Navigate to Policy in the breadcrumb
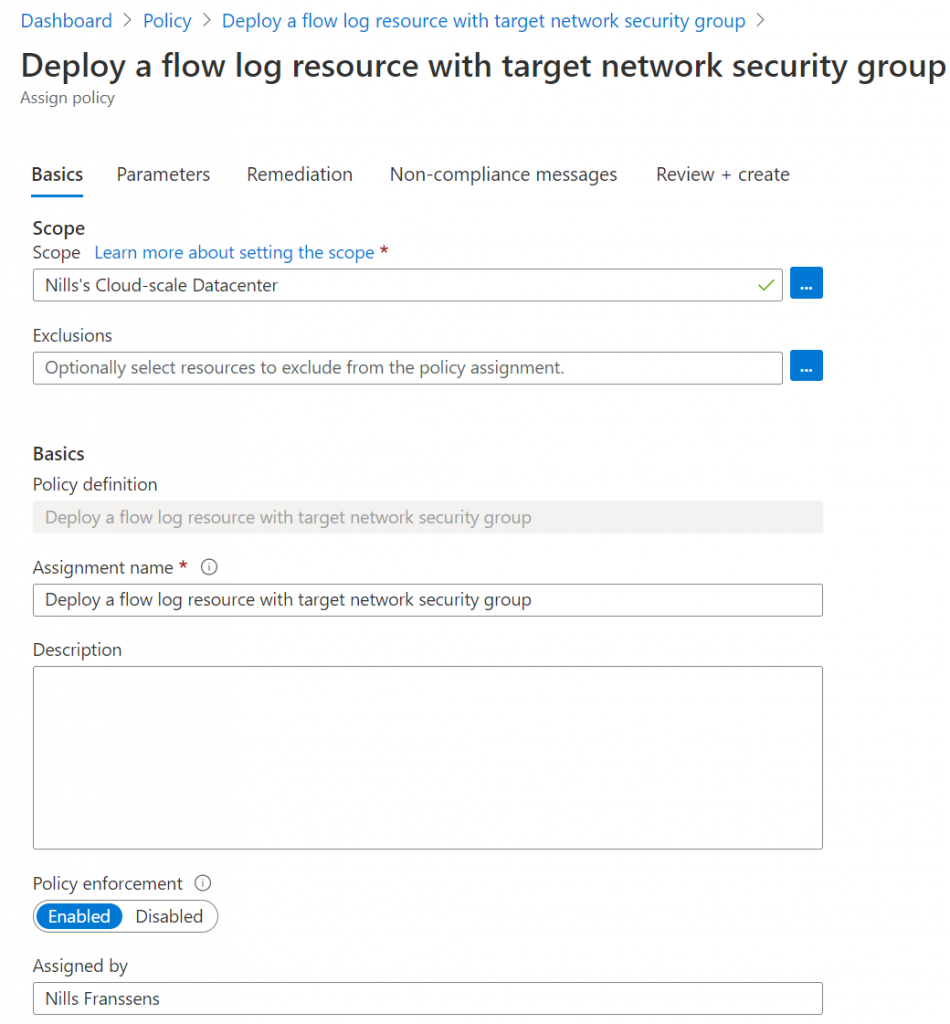 168,21
